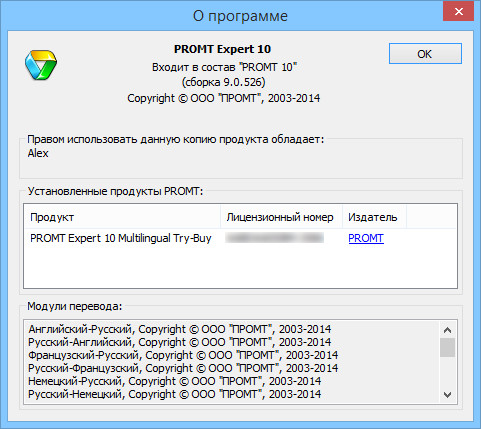This screenshot has height=429, width=481.
Task: Select the Русский-Французский module line
Action: coord(183,368)
